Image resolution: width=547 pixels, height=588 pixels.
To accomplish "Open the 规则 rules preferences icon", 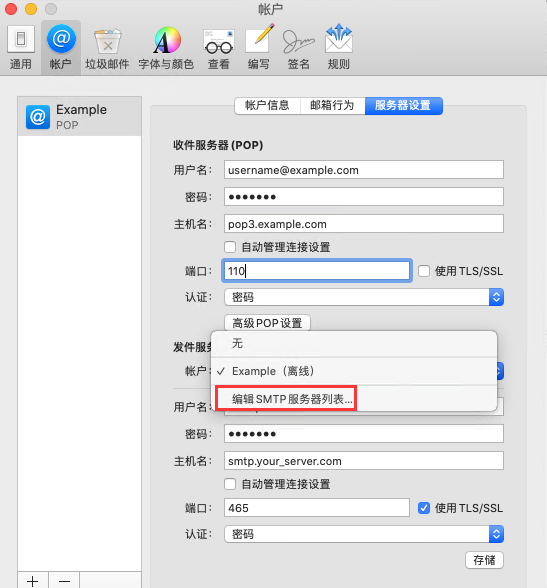I will (x=339, y=48).
